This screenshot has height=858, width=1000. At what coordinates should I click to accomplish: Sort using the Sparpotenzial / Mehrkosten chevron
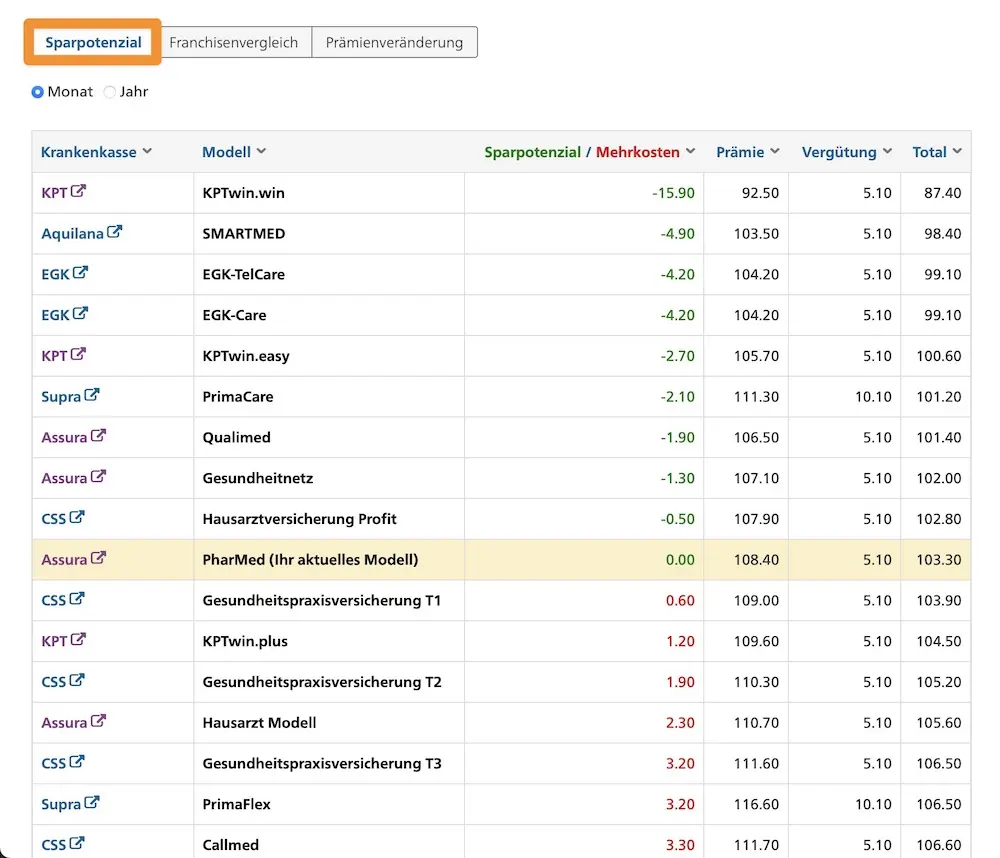pos(690,151)
